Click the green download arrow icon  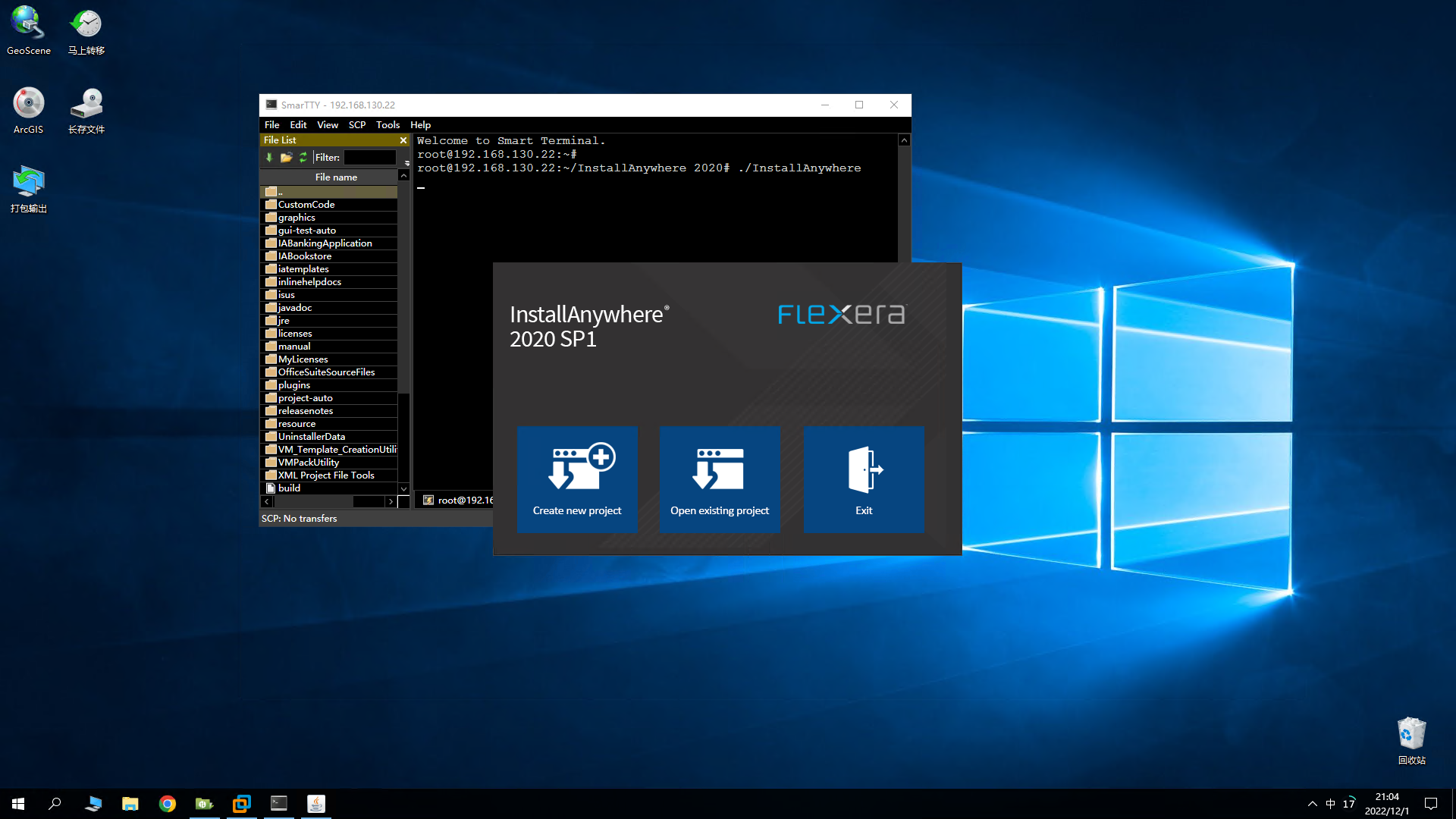point(269,158)
